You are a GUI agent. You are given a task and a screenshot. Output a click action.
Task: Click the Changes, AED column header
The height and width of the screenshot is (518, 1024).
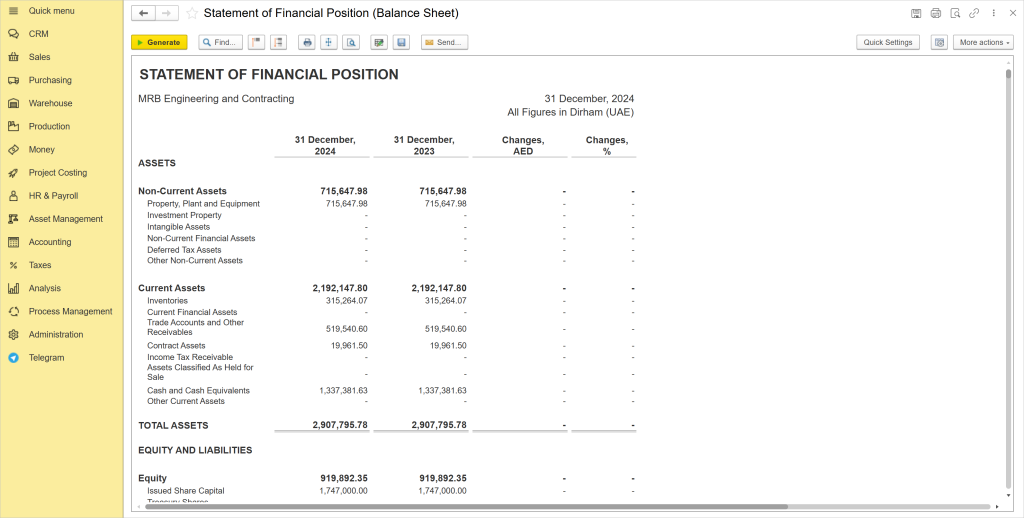pos(522,146)
